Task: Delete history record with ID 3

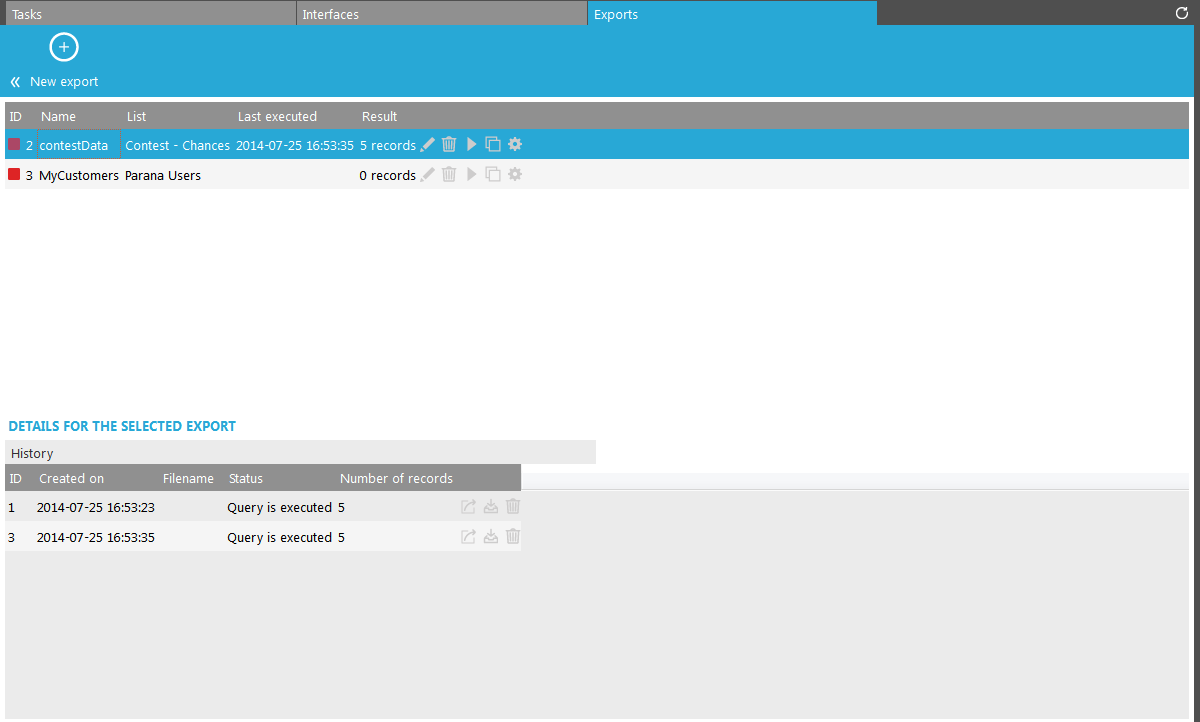Action: click(x=513, y=537)
